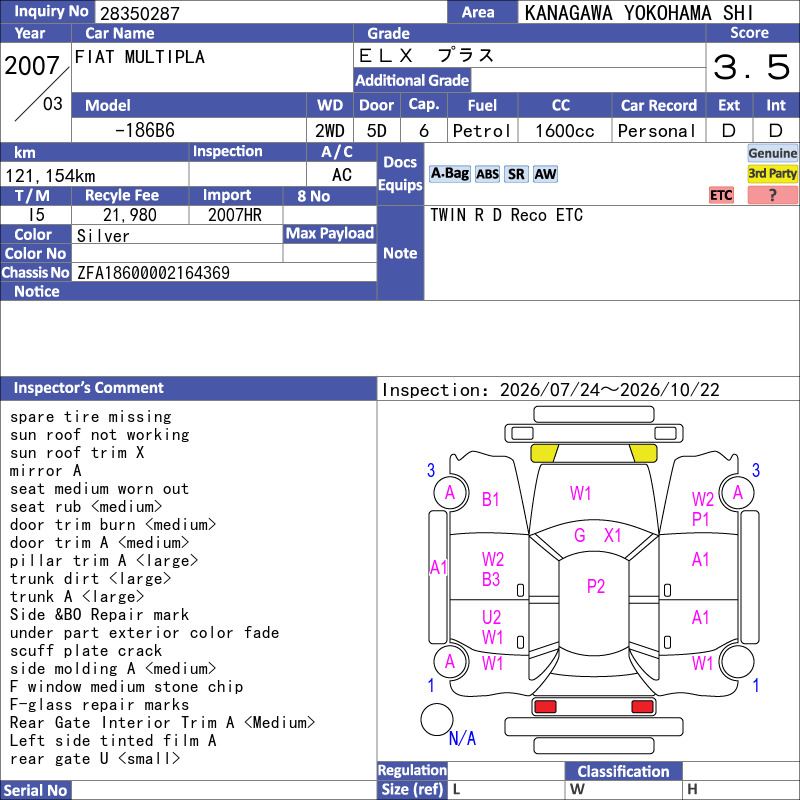
Task: Click the Silver color value
Action: coord(103,236)
